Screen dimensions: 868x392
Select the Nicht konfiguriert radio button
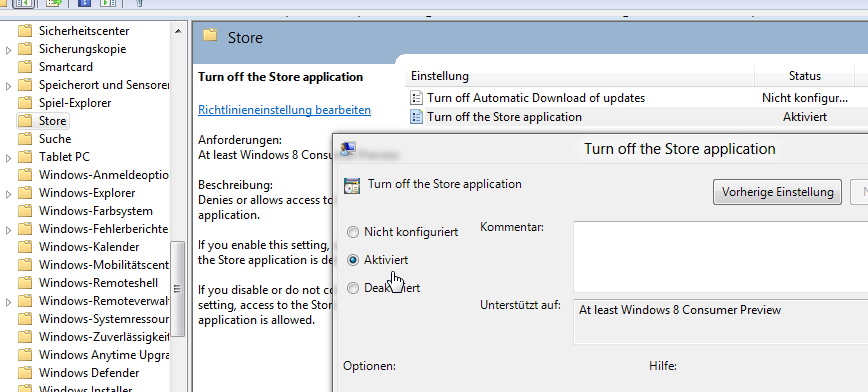point(353,232)
